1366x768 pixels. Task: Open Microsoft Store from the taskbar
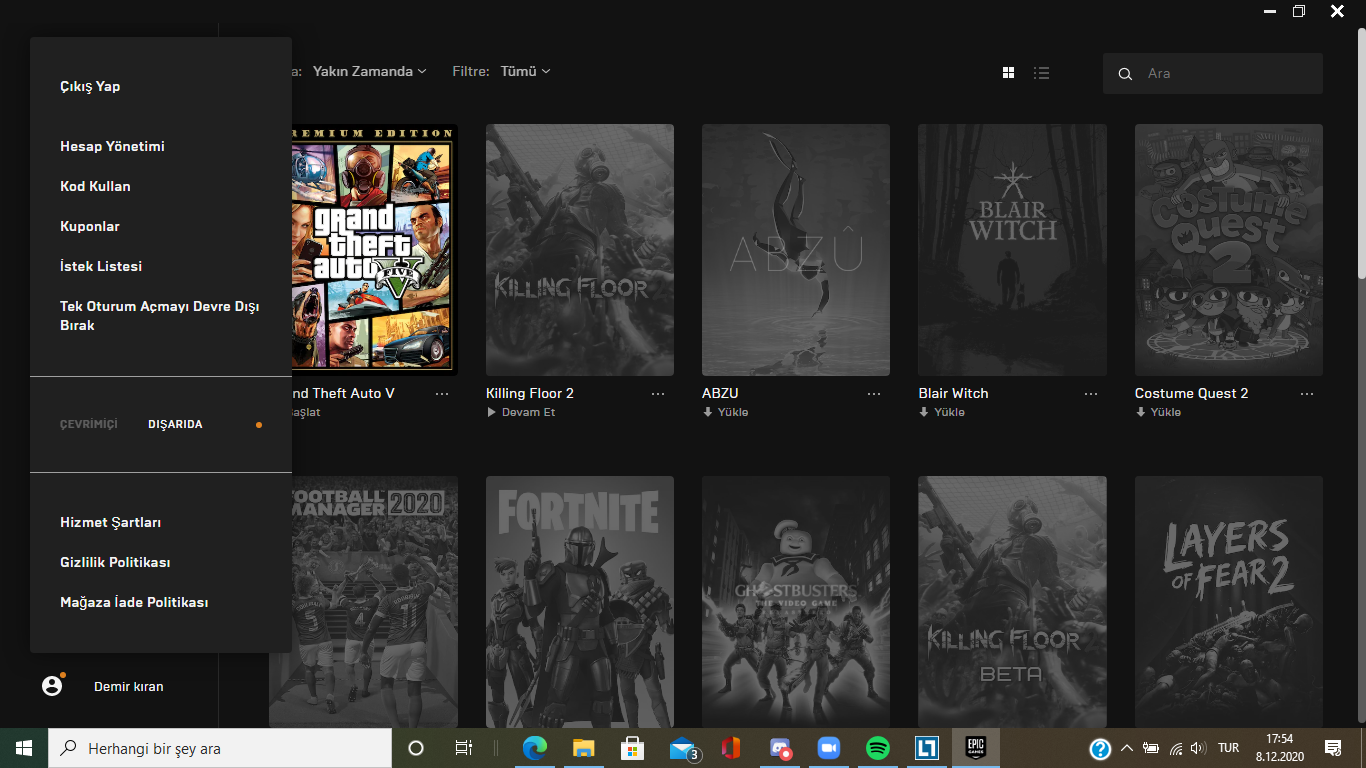click(632, 748)
